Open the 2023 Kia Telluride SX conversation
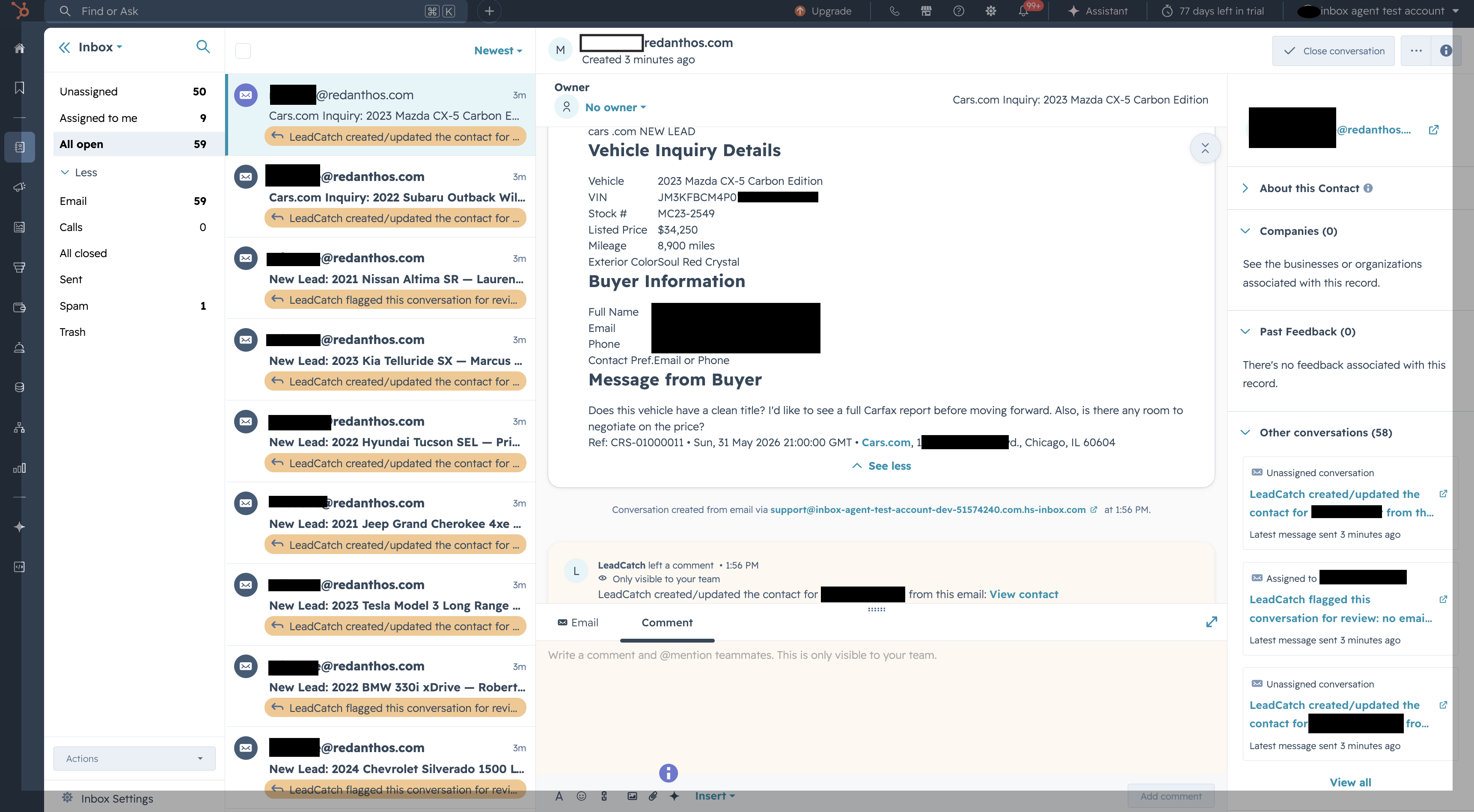The height and width of the screenshot is (812, 1474). pos(381,360)
